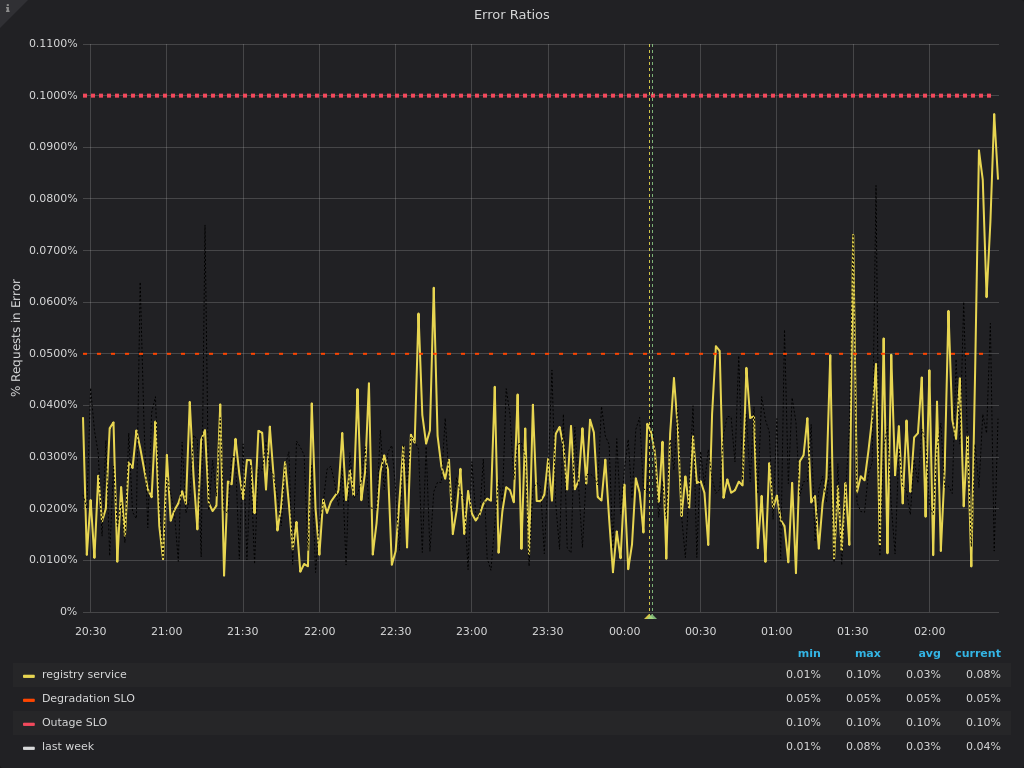1024x768 pixels.
Task: Click the panel info icon in the corner
Action: (x=8, y=9)
